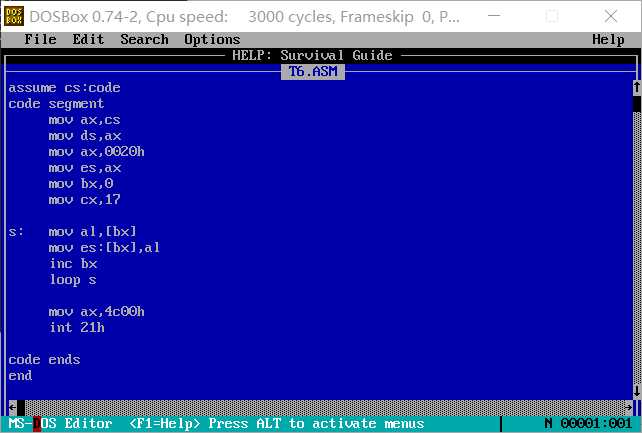Open the Help menu

608,39
